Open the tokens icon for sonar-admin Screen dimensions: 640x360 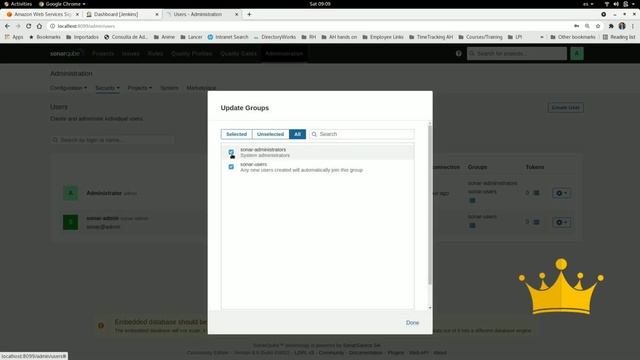point(536,222)
